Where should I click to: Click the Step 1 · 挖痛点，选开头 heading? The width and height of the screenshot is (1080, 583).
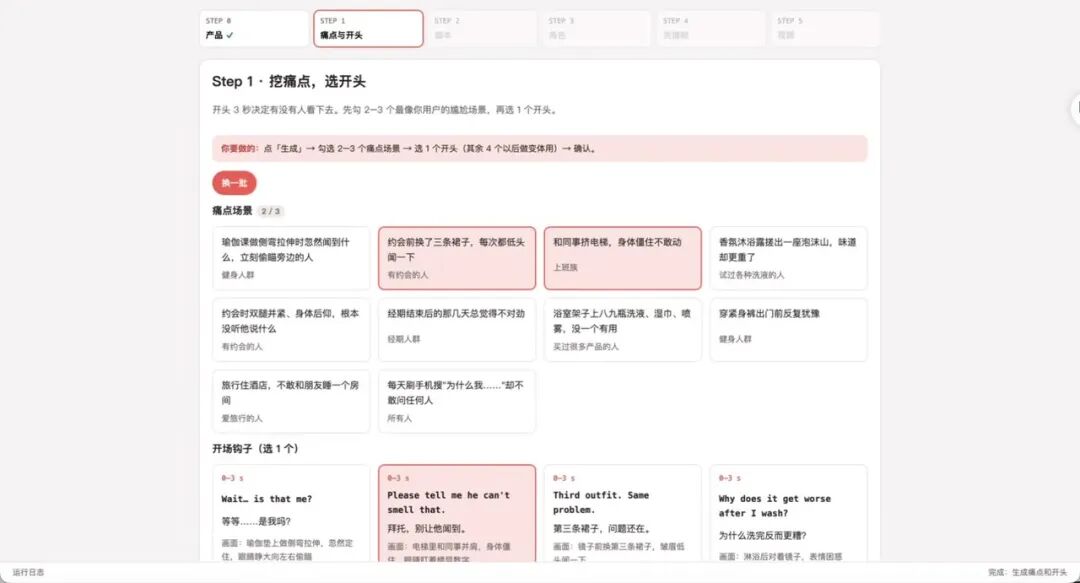tap(289, 81)
